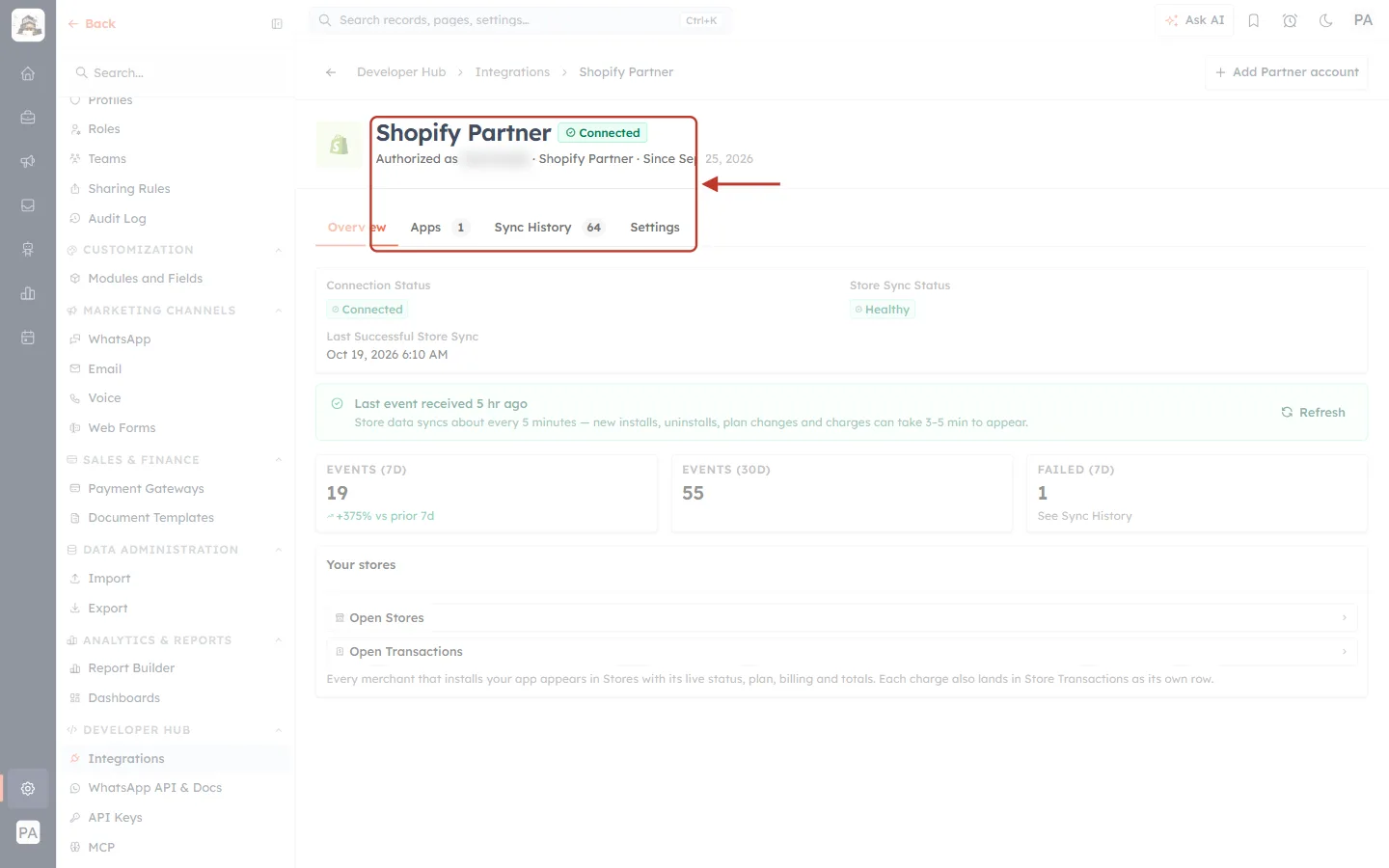Image resolution: width=1389 pixels, height=868 pixels.
Task: Open Integrations breadcrumb link
Action: tap(512, 72)
